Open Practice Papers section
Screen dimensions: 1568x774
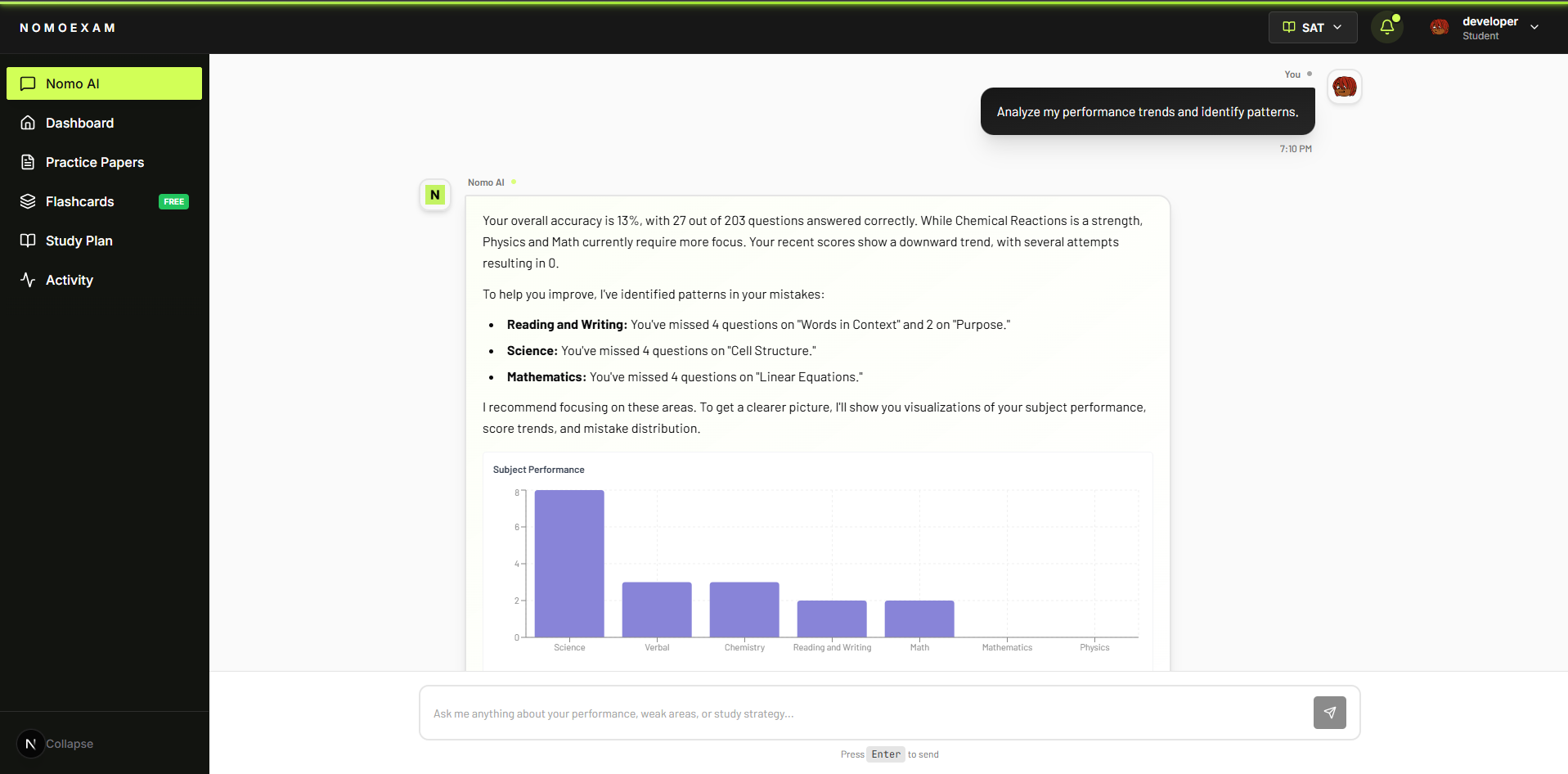coord(104,162)
